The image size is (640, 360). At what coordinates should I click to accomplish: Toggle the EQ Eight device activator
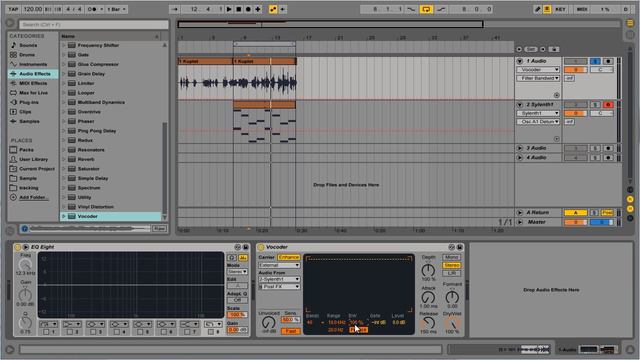pos(17,247)
